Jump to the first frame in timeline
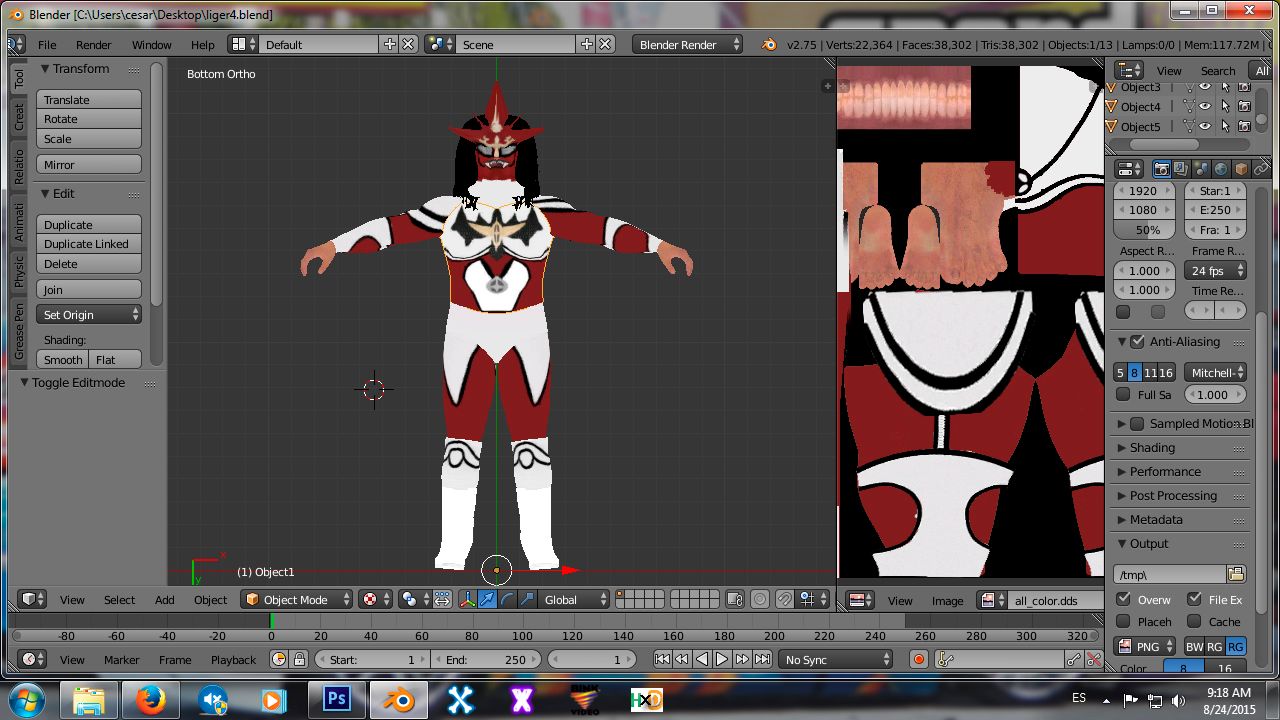This screenshot has height=720, width=1280. 662,659
